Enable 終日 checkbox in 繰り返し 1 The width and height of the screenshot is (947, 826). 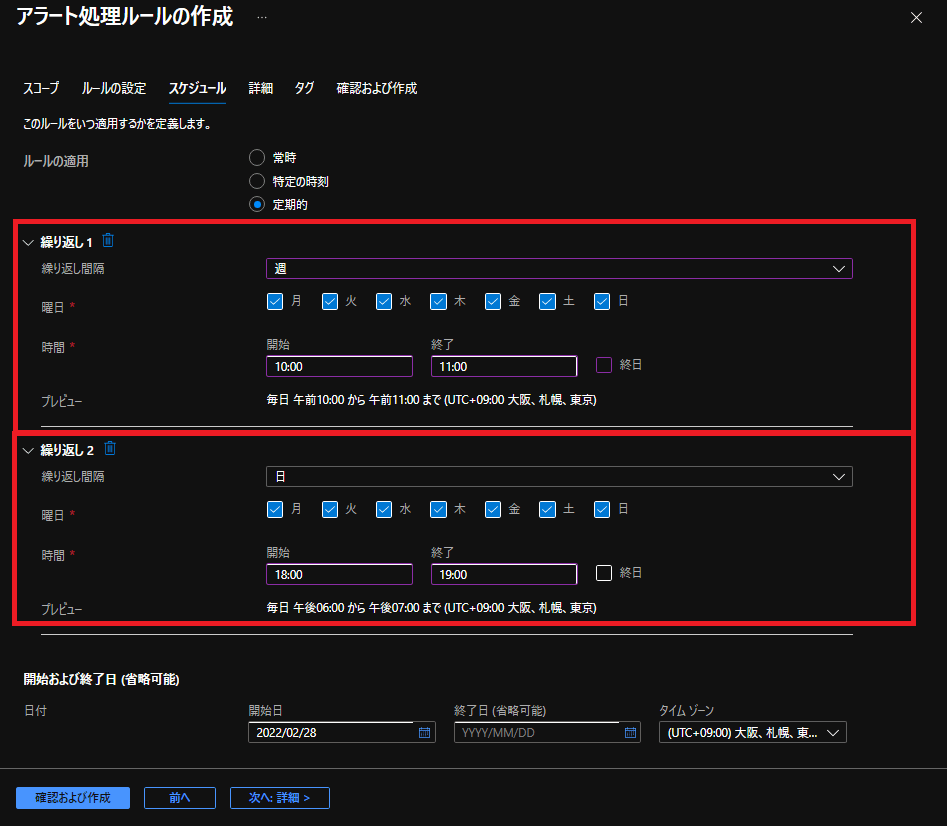[604, 365]
